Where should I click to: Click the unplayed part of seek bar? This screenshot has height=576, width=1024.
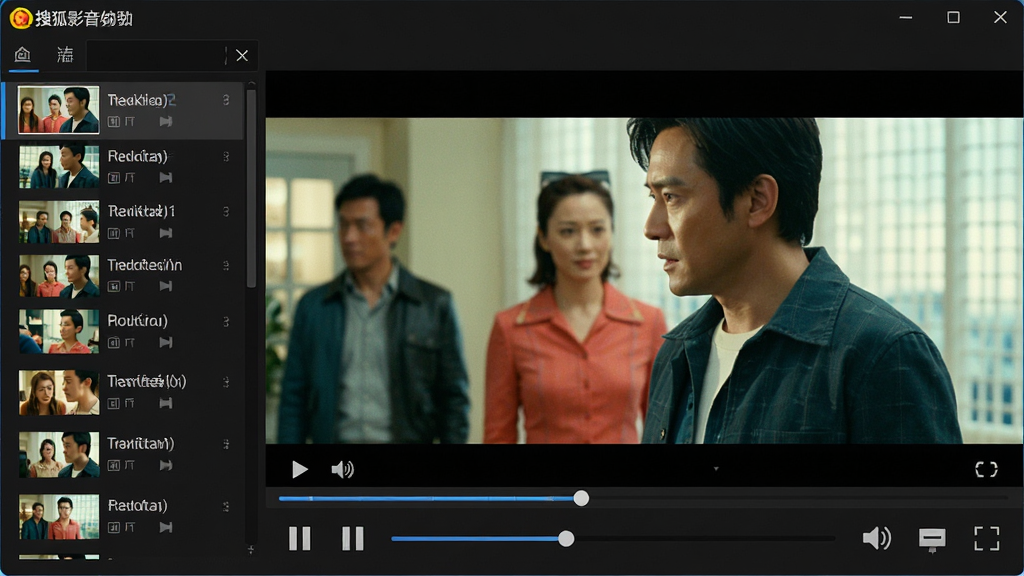[798, 498]
